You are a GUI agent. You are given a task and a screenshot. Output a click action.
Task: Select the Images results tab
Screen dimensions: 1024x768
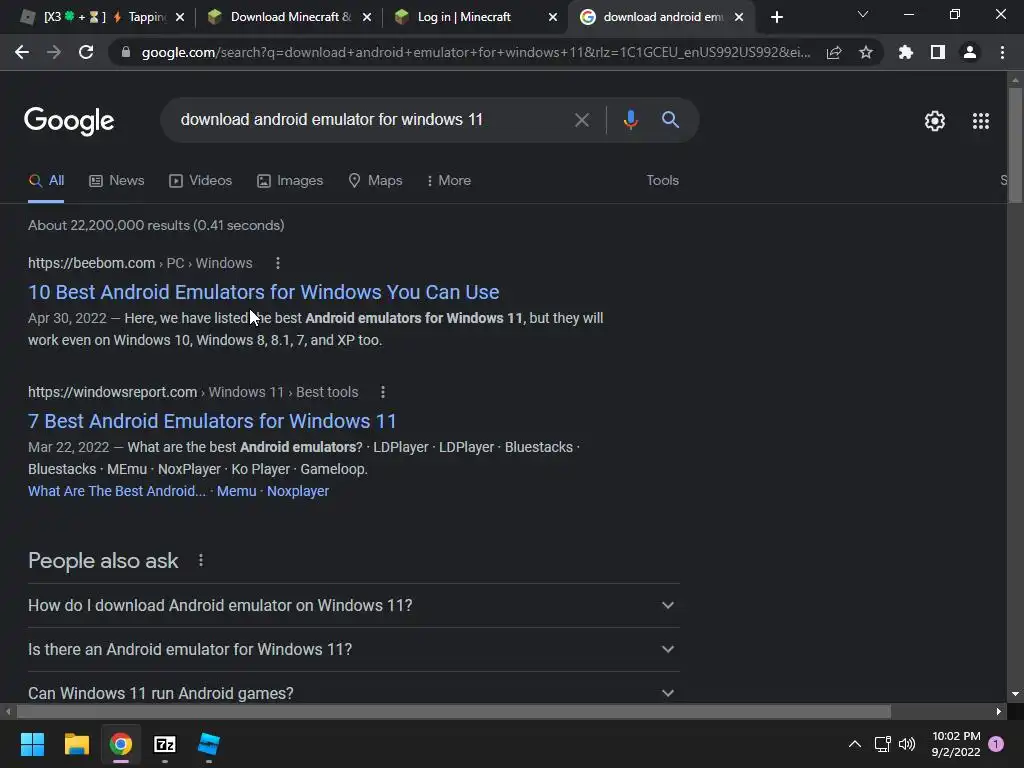tap(290, 181)
